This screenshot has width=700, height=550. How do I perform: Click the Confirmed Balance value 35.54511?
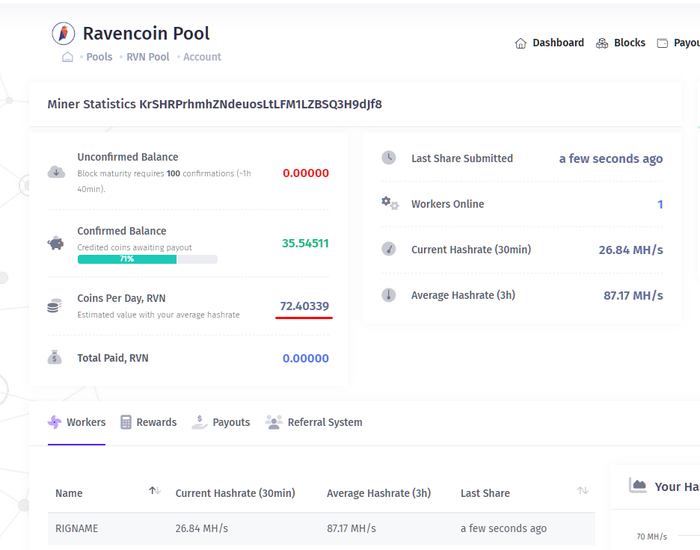tap(305, 243)
